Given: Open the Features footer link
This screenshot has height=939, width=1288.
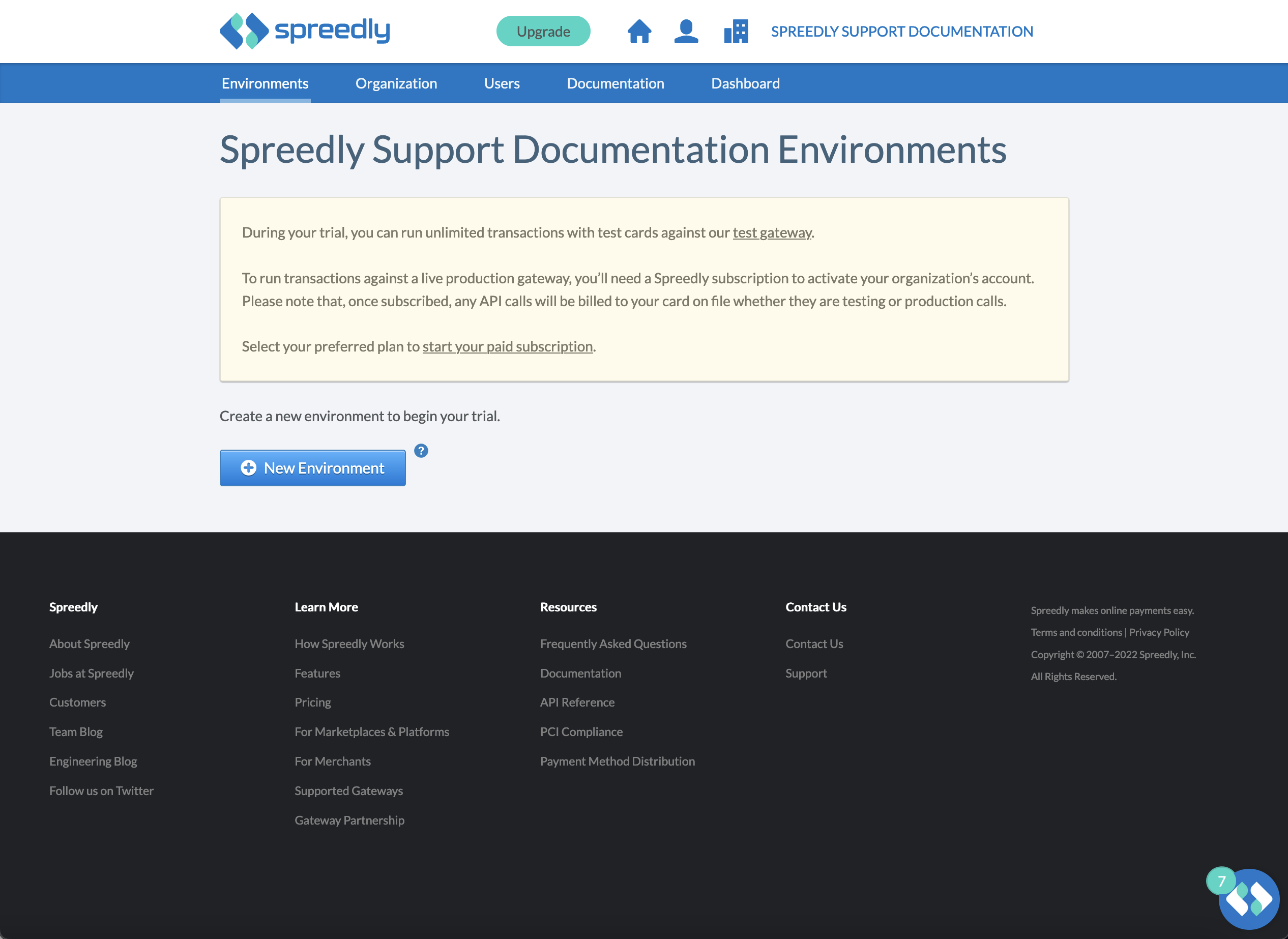Looking at the screenshot, I should coord(317,673).
